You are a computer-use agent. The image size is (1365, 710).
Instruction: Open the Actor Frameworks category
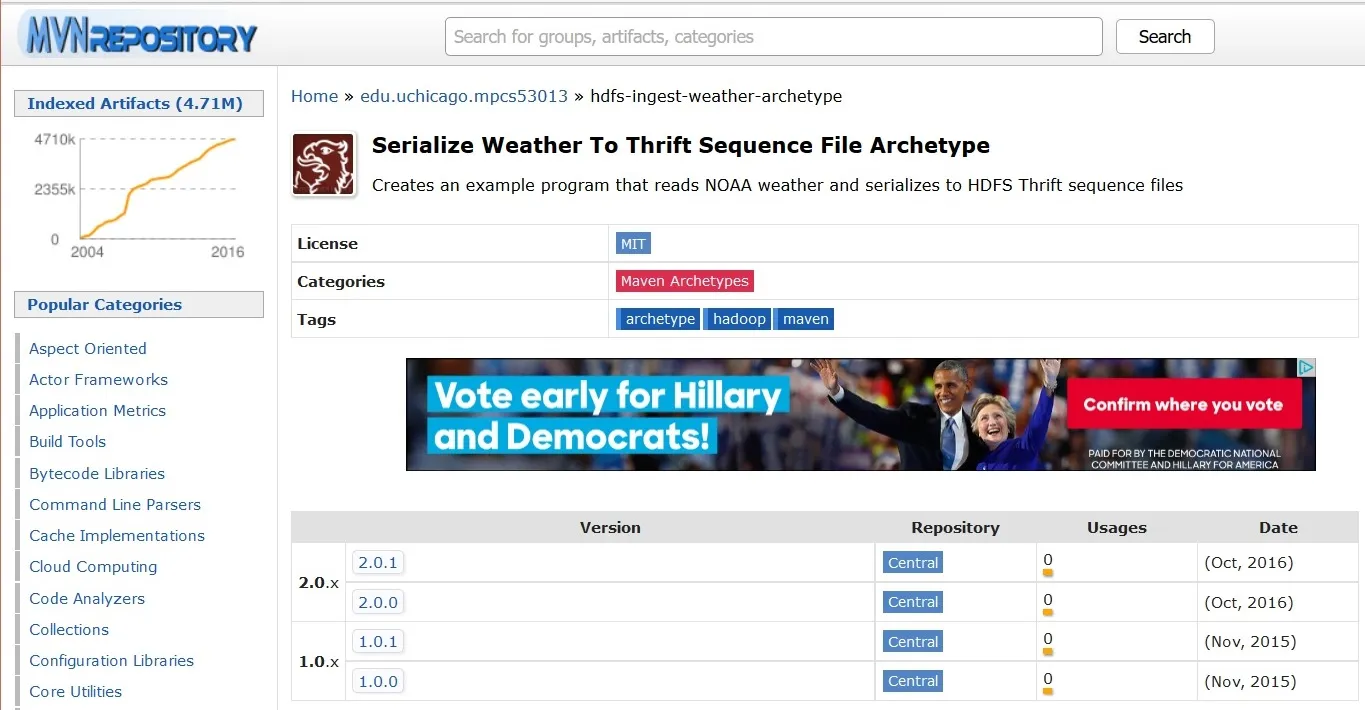click(99, 379)
